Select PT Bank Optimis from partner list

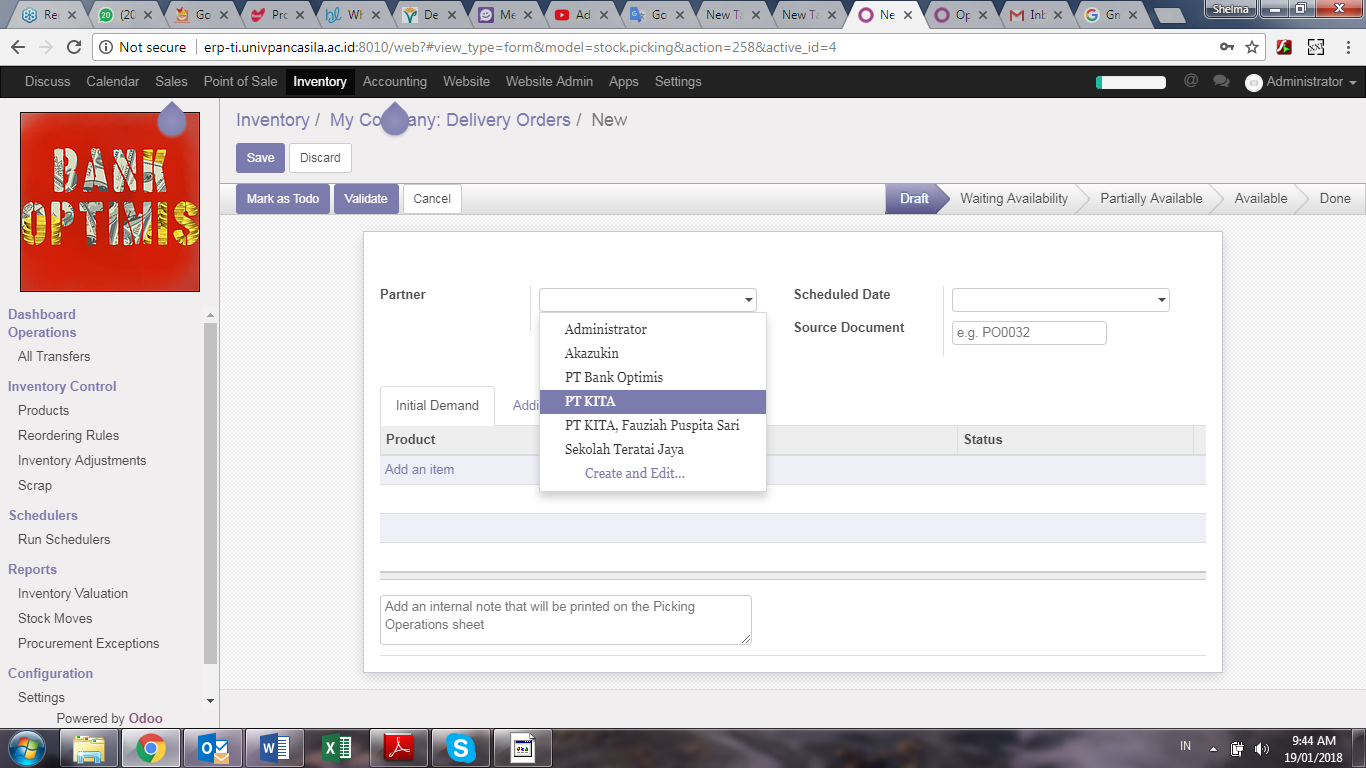click(613, 377)
